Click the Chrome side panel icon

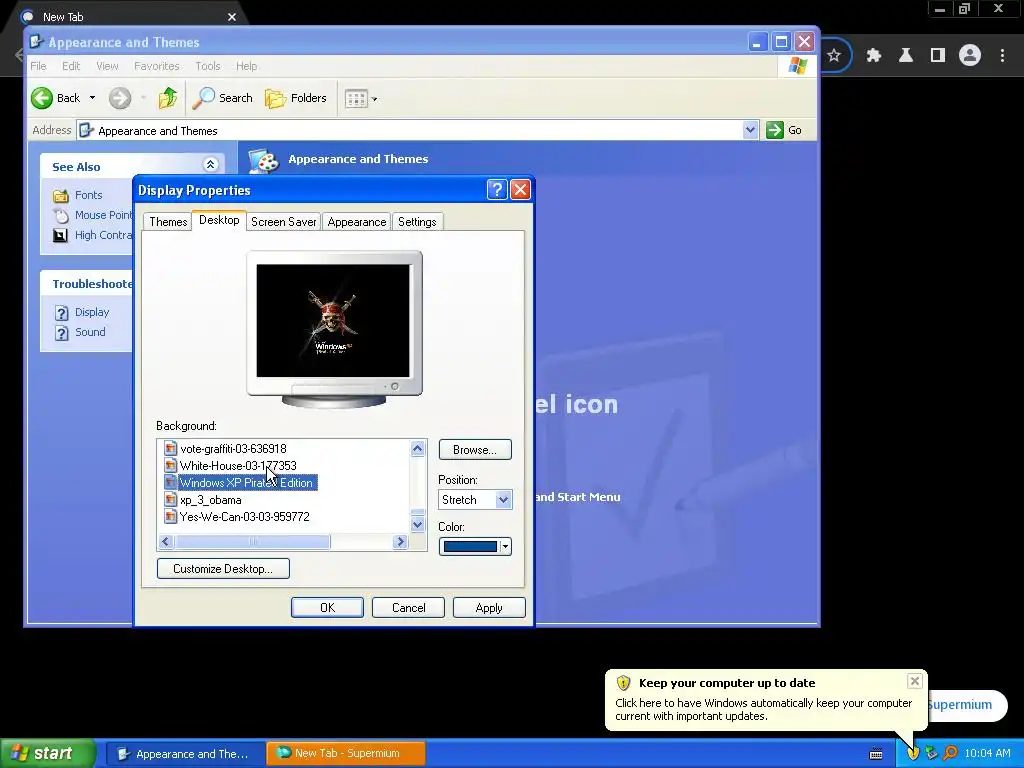938,56
